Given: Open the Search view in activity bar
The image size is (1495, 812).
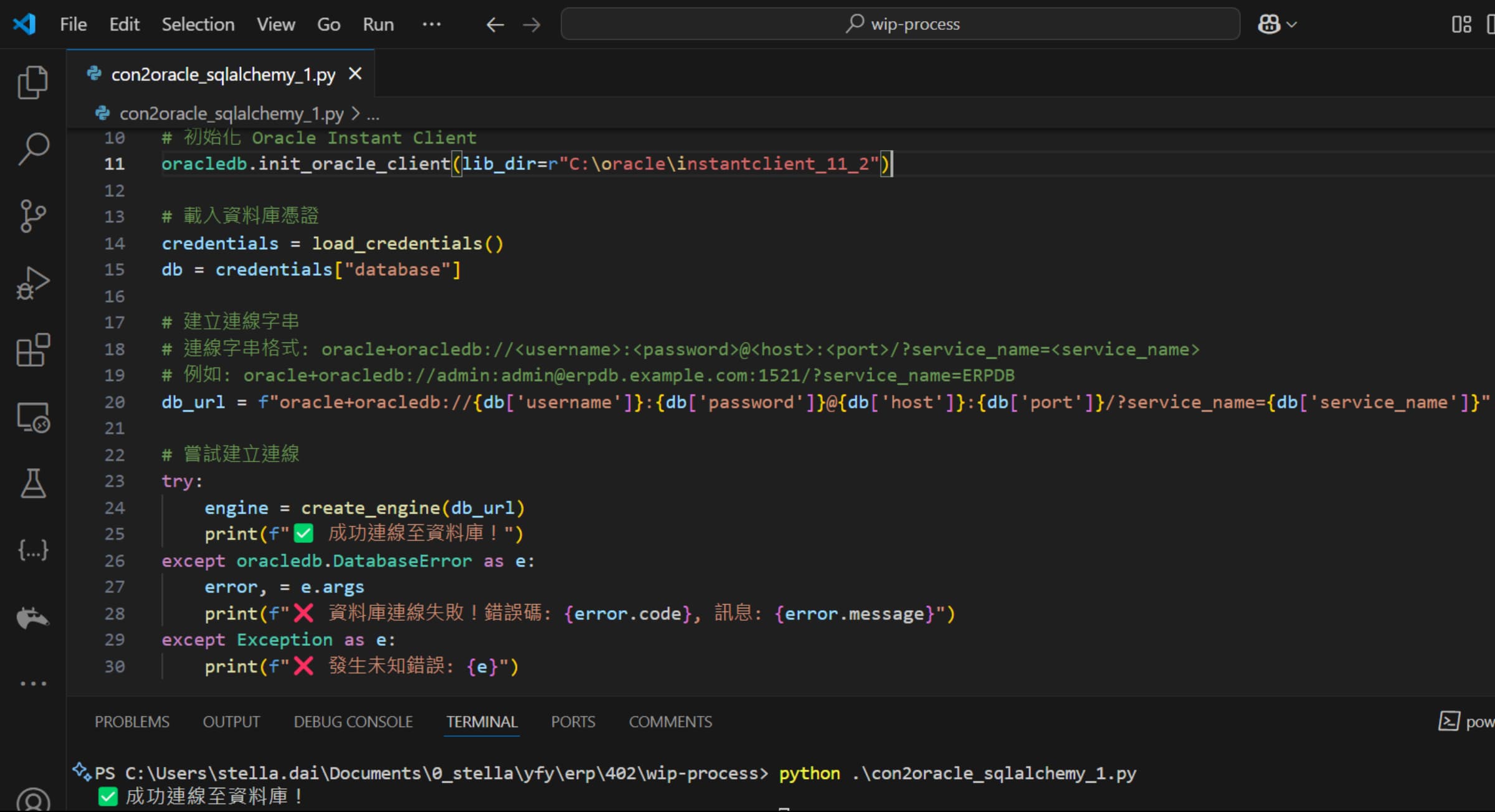Looking at the screenshot, I should [33, 149].
